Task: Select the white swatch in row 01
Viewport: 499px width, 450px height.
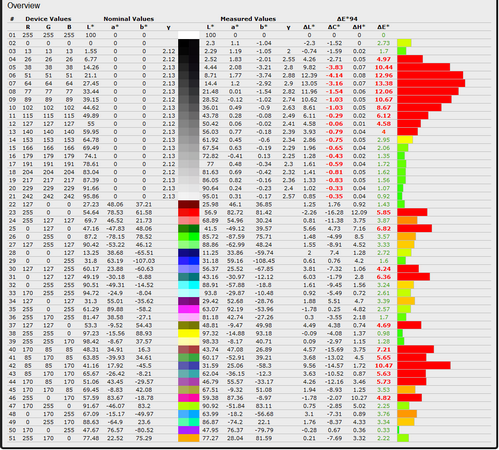Action: 189,35
